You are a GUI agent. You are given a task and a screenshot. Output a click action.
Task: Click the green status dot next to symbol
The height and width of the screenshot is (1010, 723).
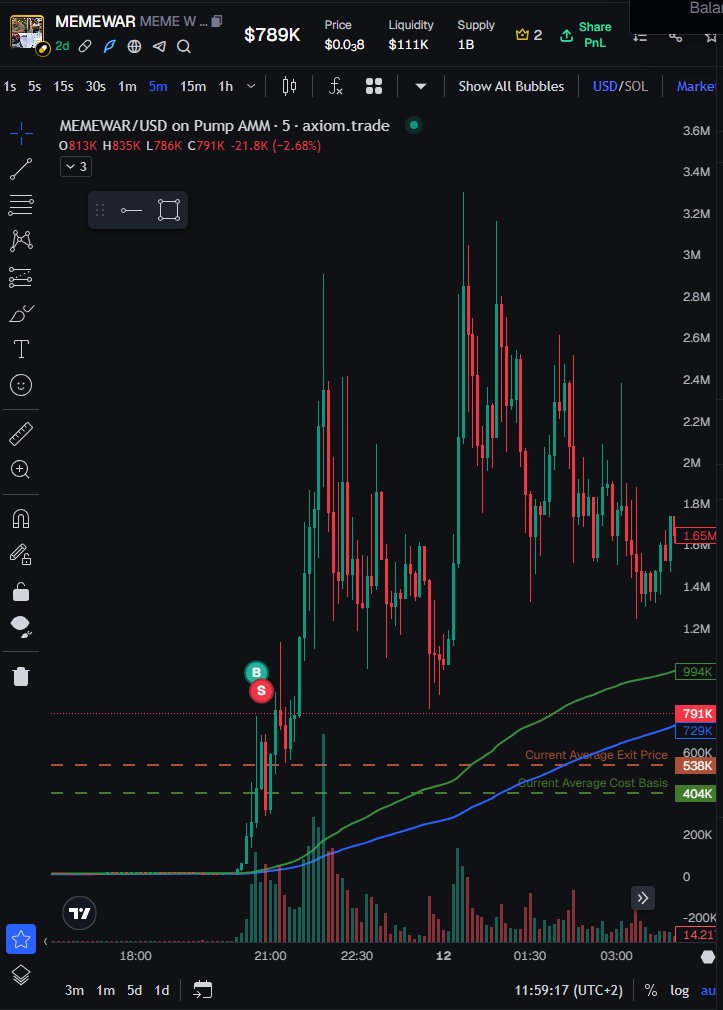pyautogui.click(x=414, y=125)
